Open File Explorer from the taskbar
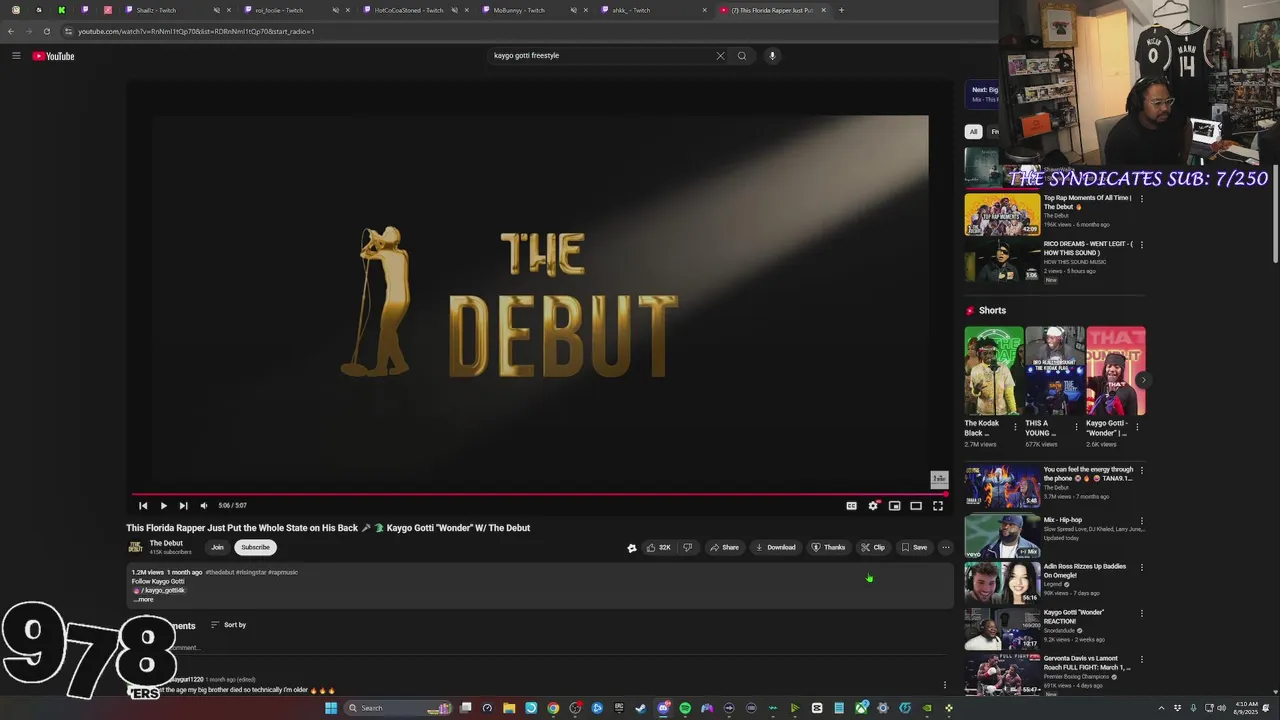 [509, 708]
